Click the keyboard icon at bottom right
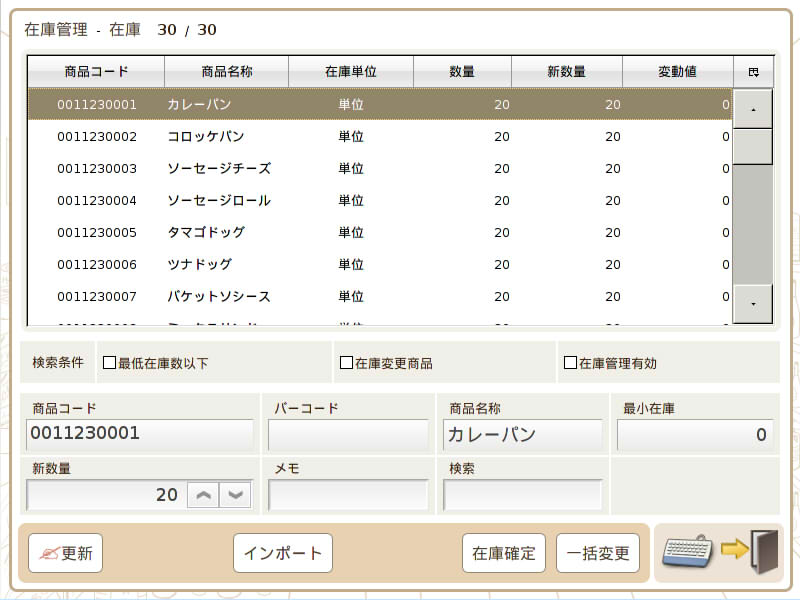 coord(689,552)
